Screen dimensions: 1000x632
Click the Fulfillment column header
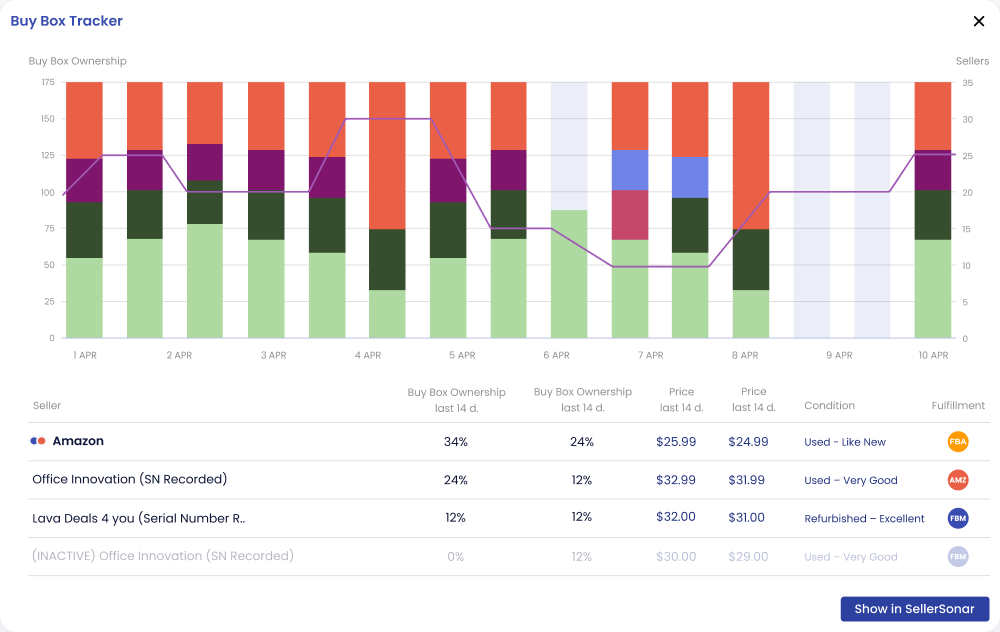(x=958, y=405)
